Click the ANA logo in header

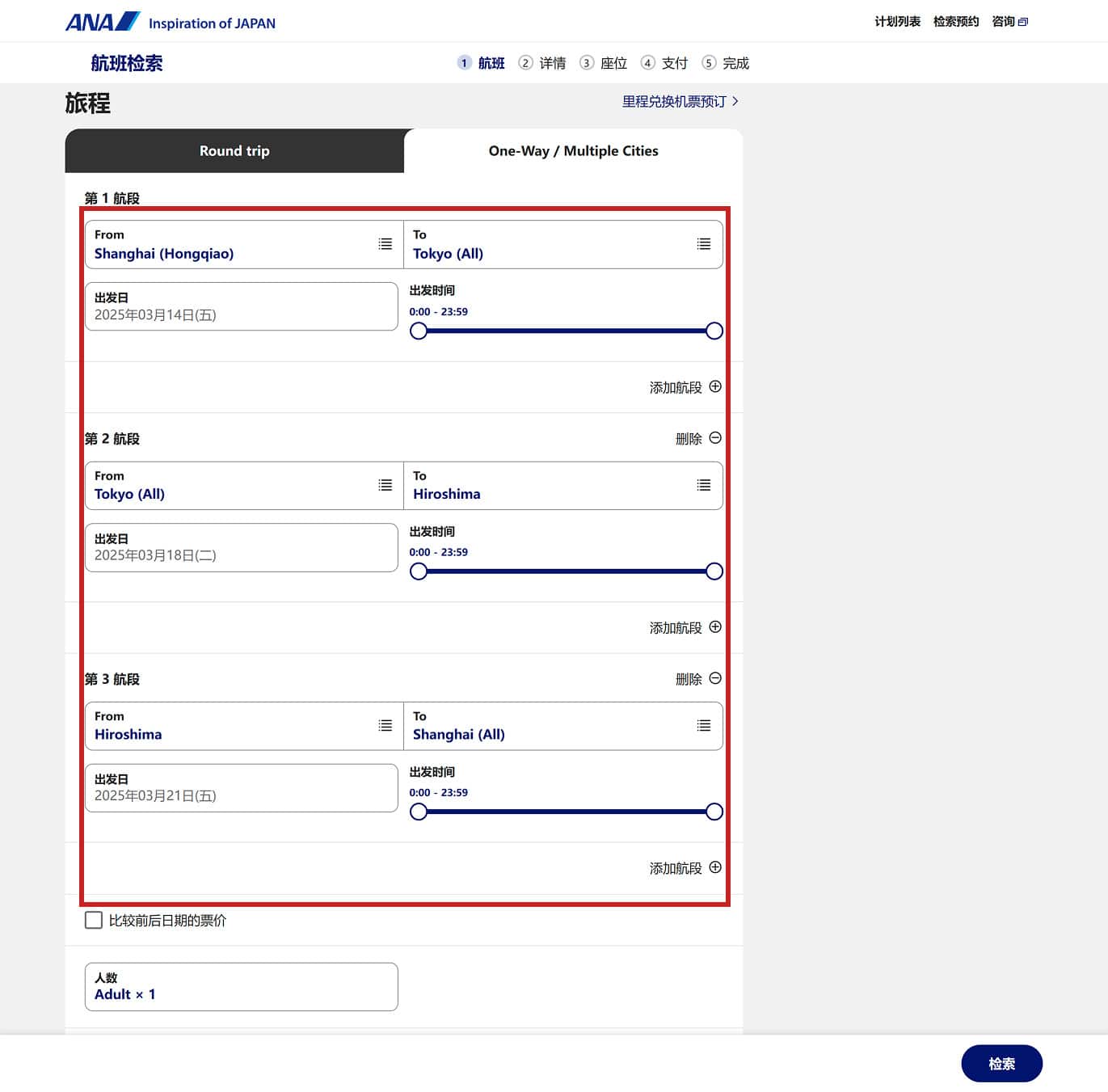coord(103,22)
